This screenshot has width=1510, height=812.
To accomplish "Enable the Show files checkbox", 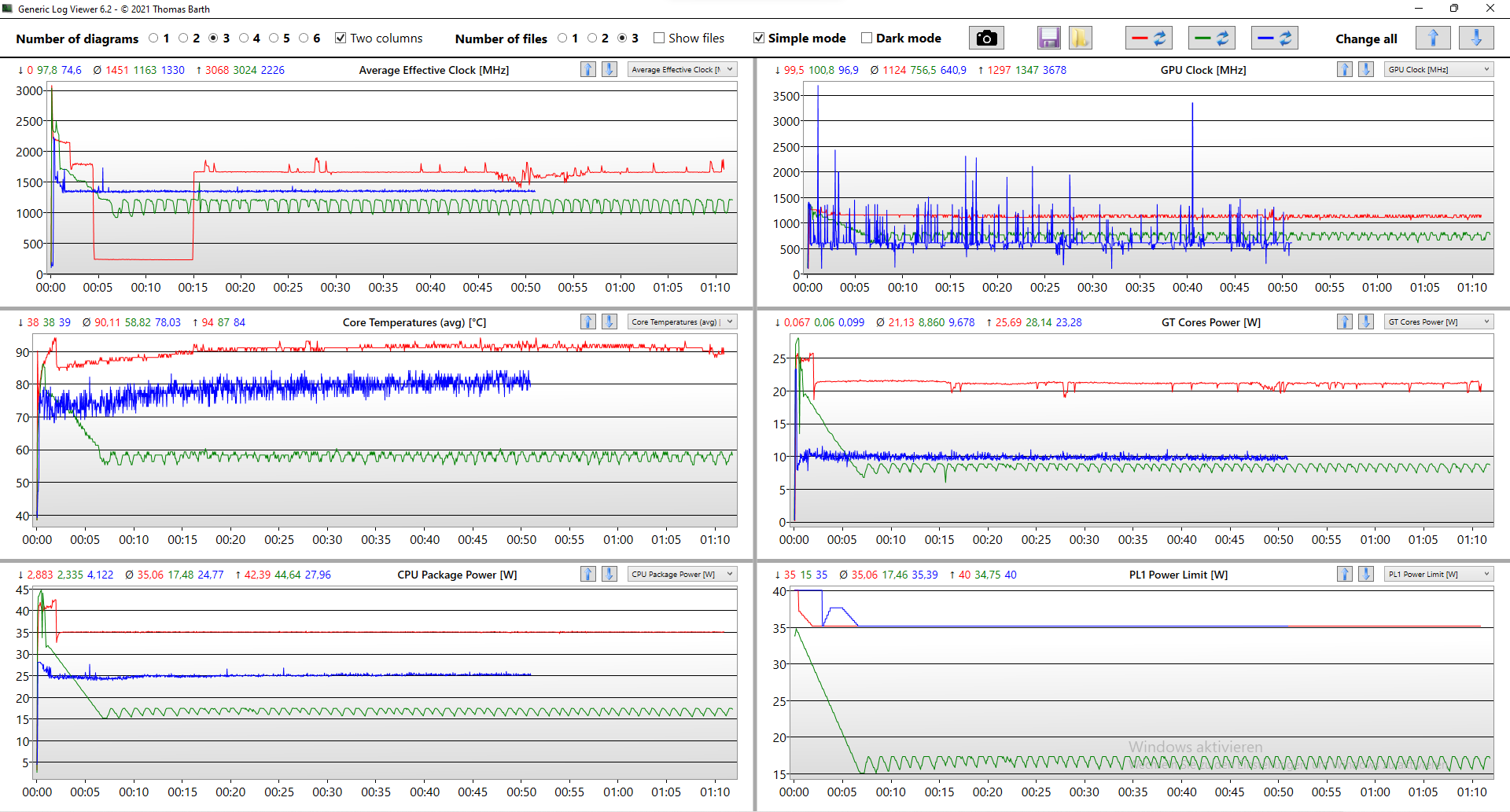I will coord(659,38).
